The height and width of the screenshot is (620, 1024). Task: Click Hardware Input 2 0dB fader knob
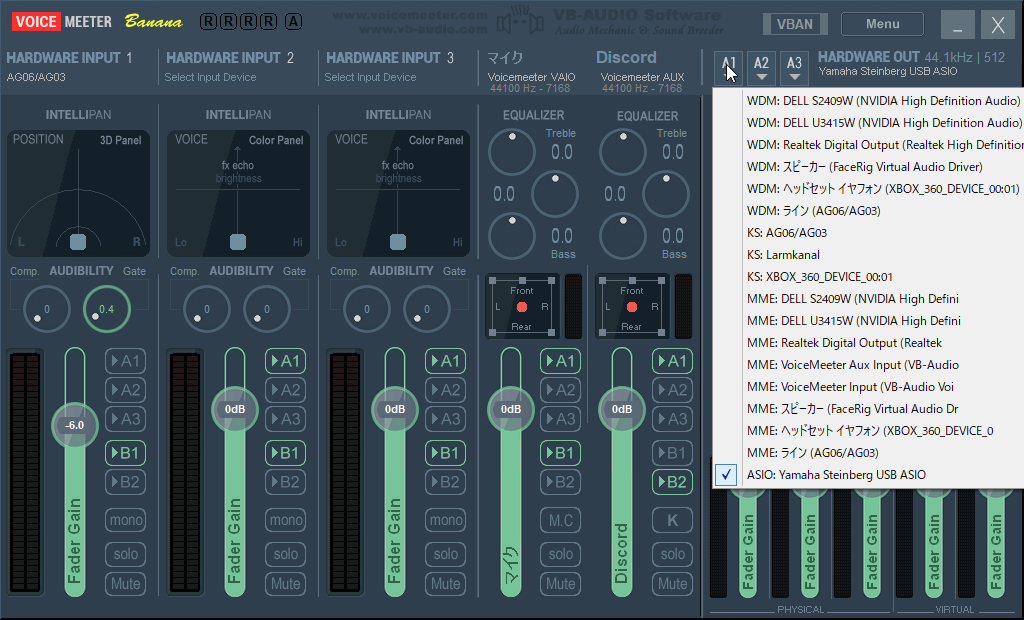pos(235,409)
